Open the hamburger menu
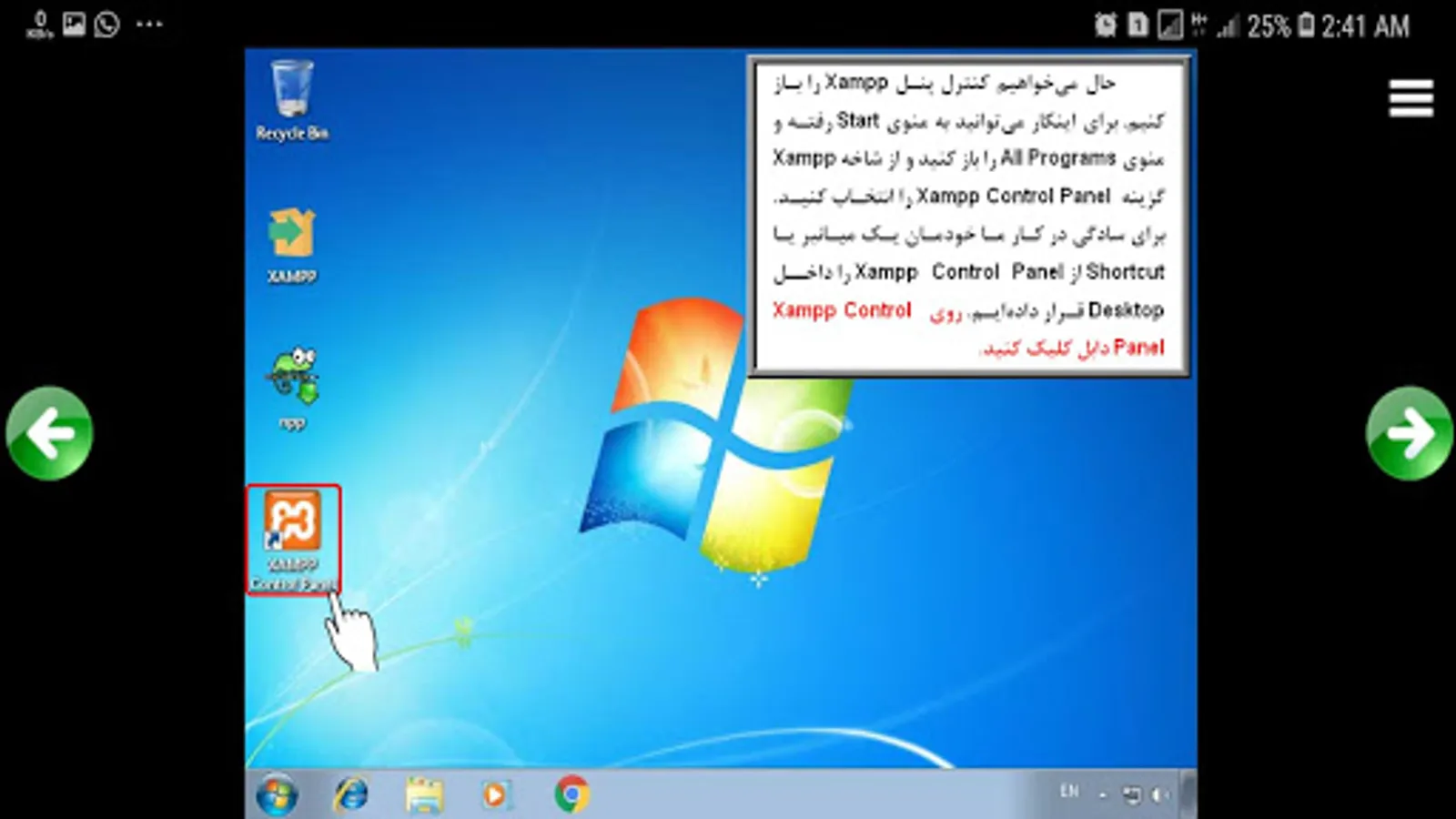1456x819 pixels. [1410, 98]
